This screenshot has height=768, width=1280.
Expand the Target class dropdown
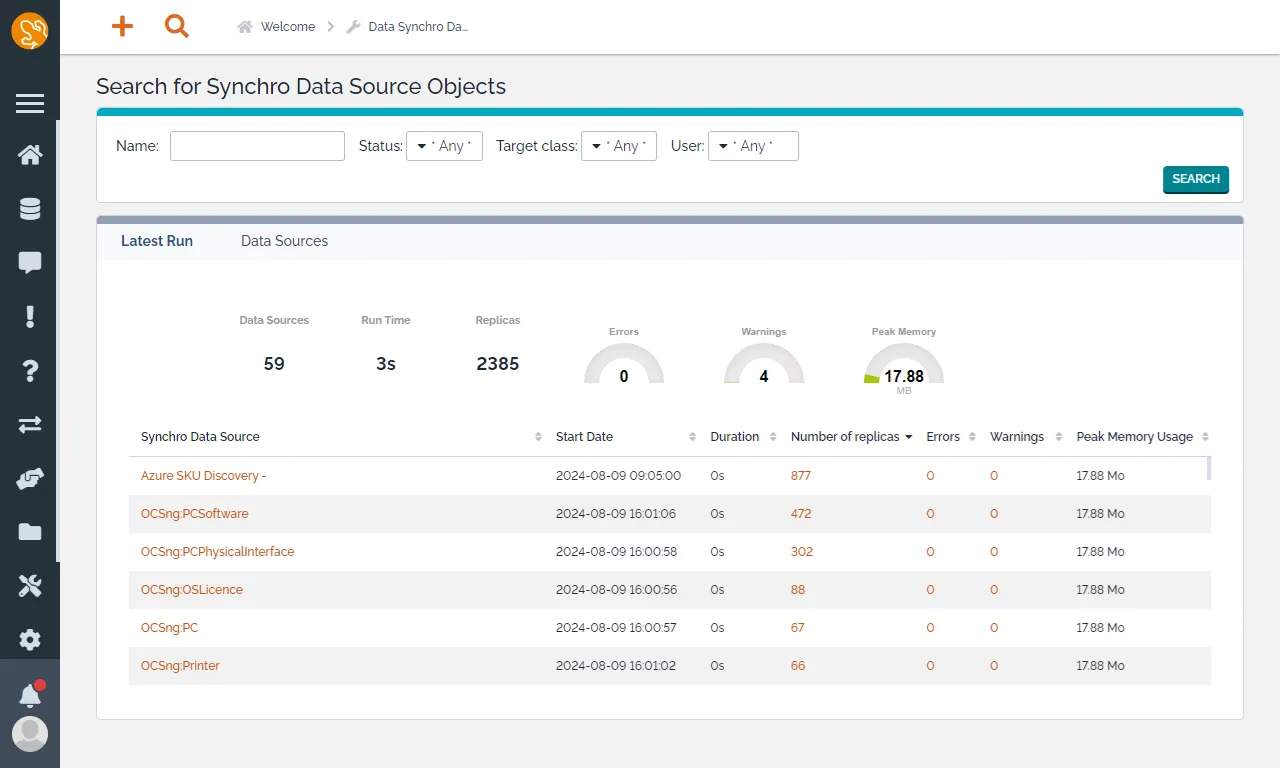(x=618, y=146)
